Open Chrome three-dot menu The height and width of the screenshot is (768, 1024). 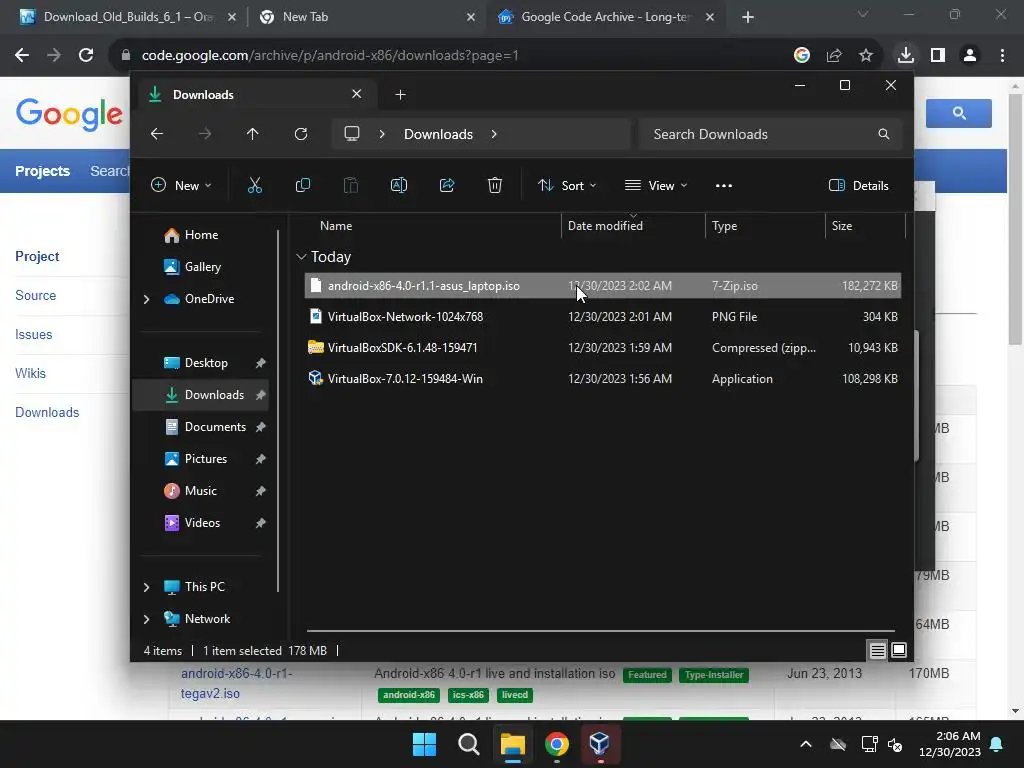[1002, 55]
